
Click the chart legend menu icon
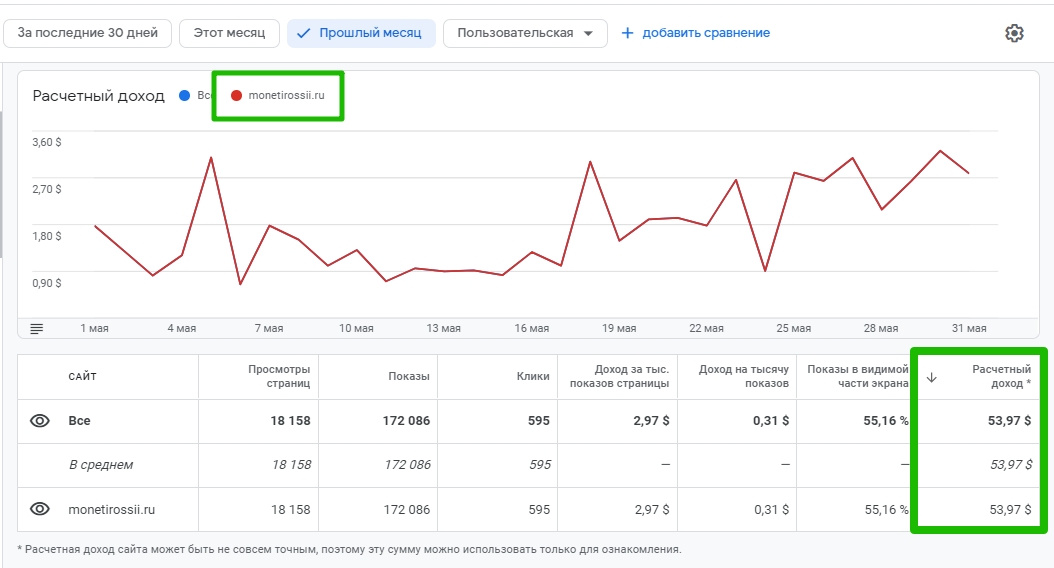[x=37, y=328]
